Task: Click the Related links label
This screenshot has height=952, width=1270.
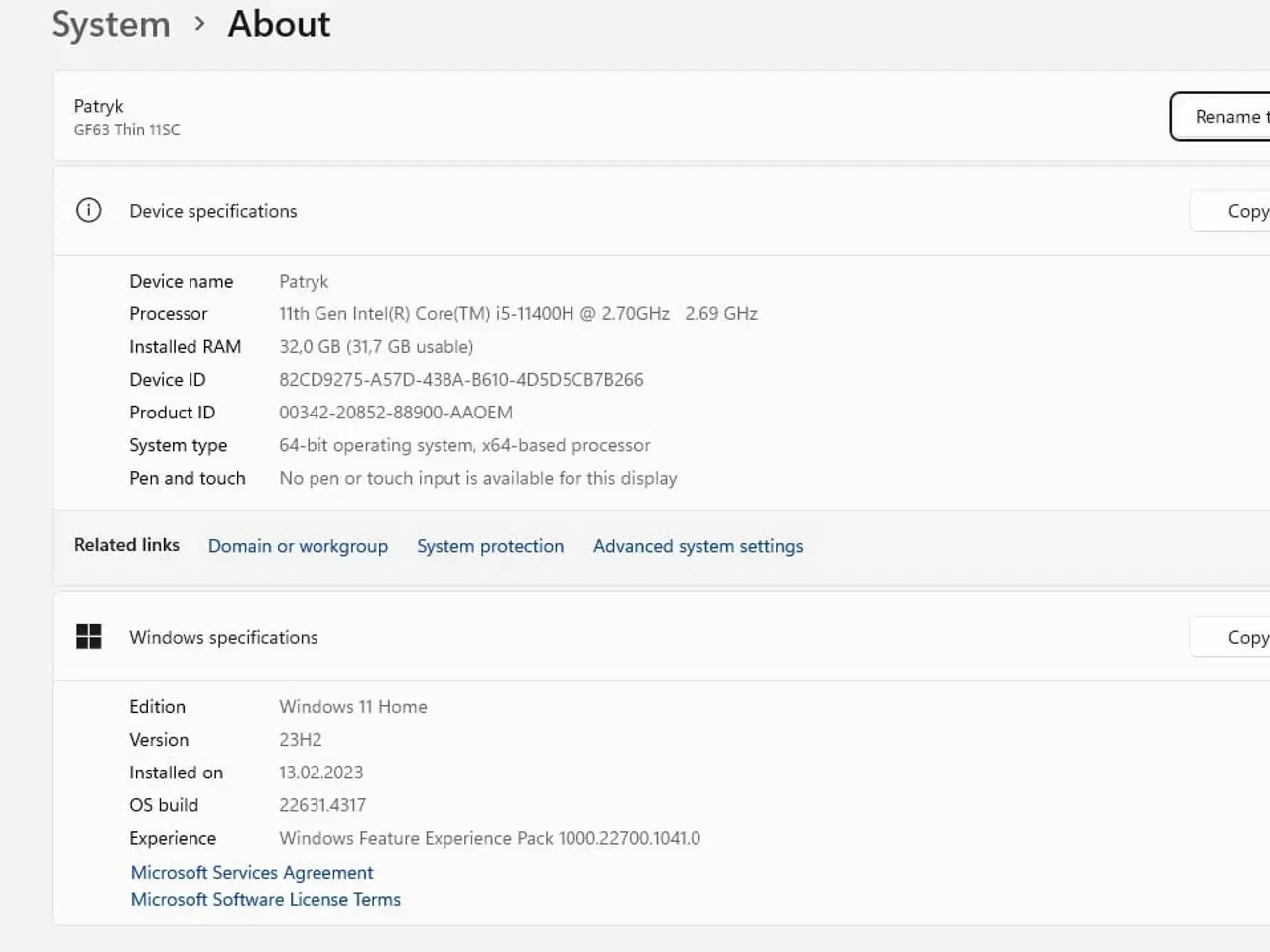Action: click(x=127, y=545)
